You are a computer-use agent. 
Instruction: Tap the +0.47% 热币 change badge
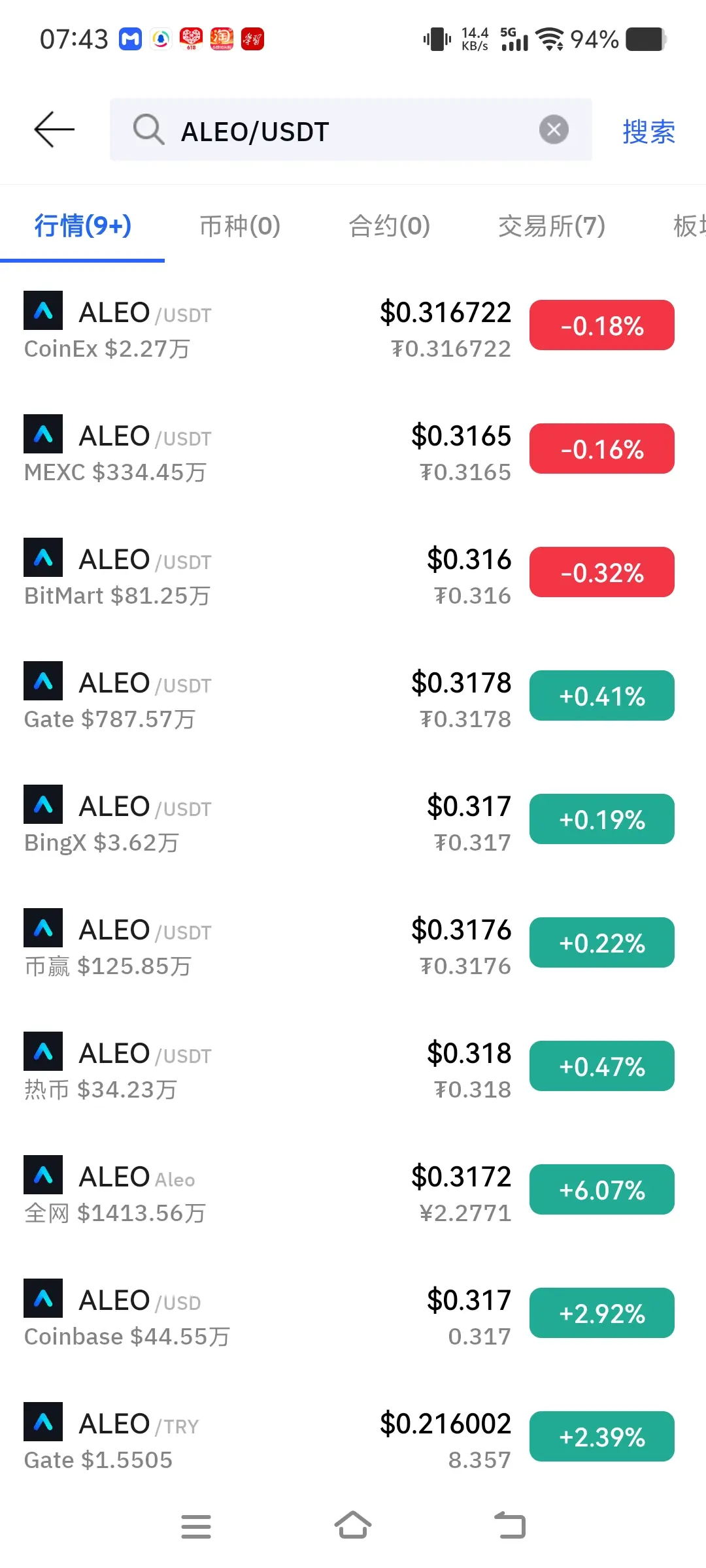602,1066
